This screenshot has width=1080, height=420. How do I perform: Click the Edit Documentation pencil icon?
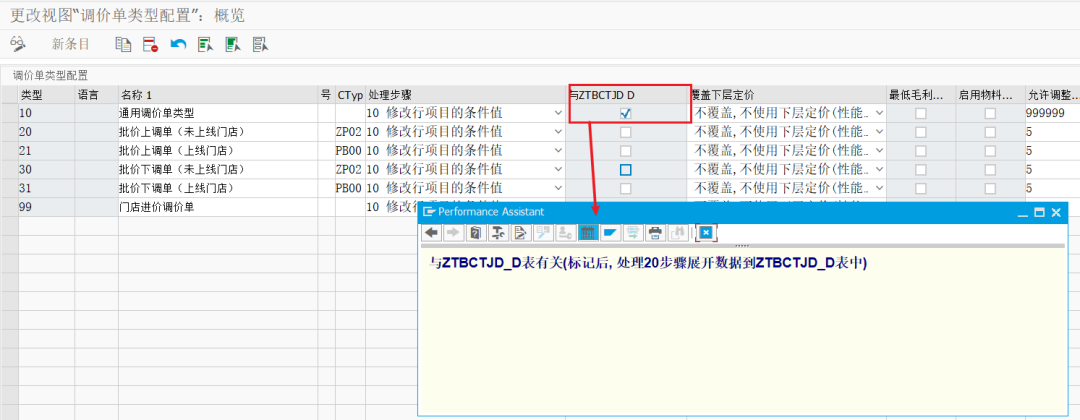tap(520, 233)
